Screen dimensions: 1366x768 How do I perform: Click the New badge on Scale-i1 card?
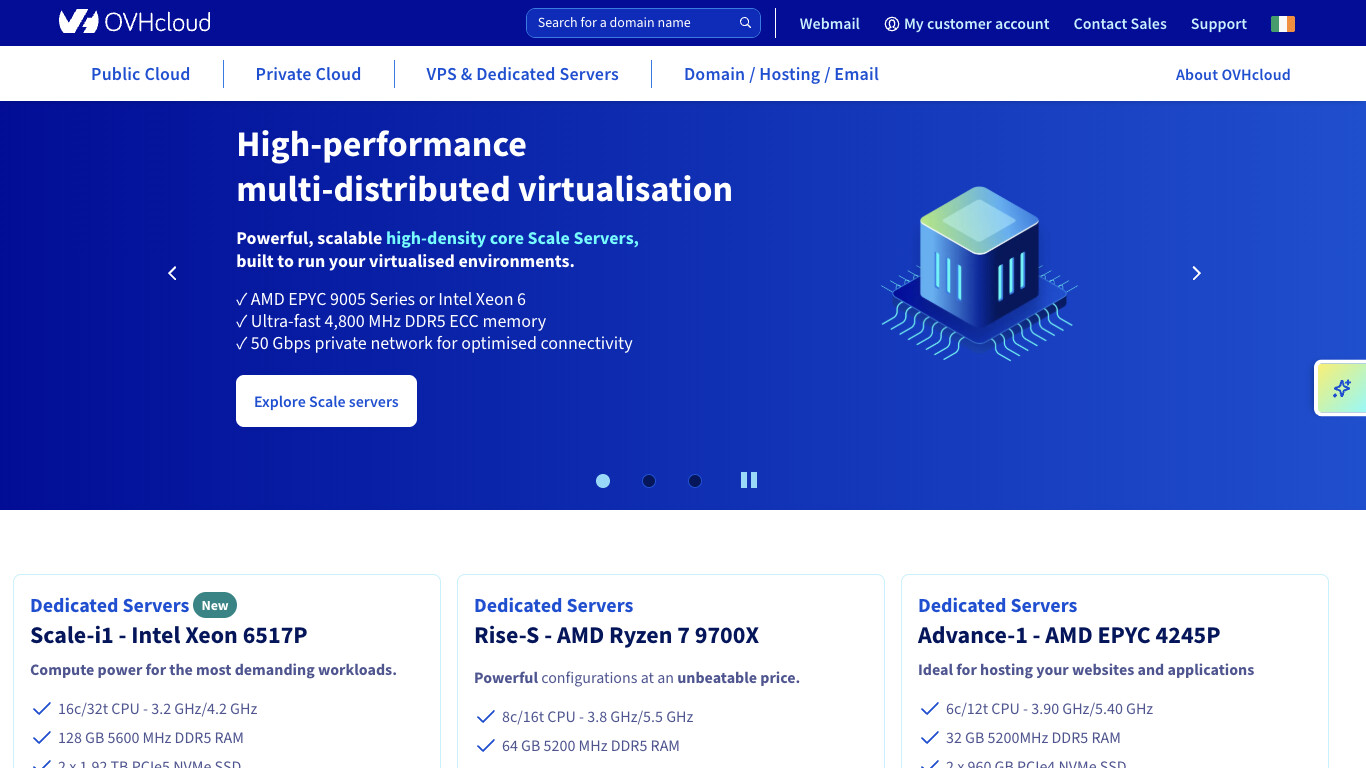(x=215, y=605)
